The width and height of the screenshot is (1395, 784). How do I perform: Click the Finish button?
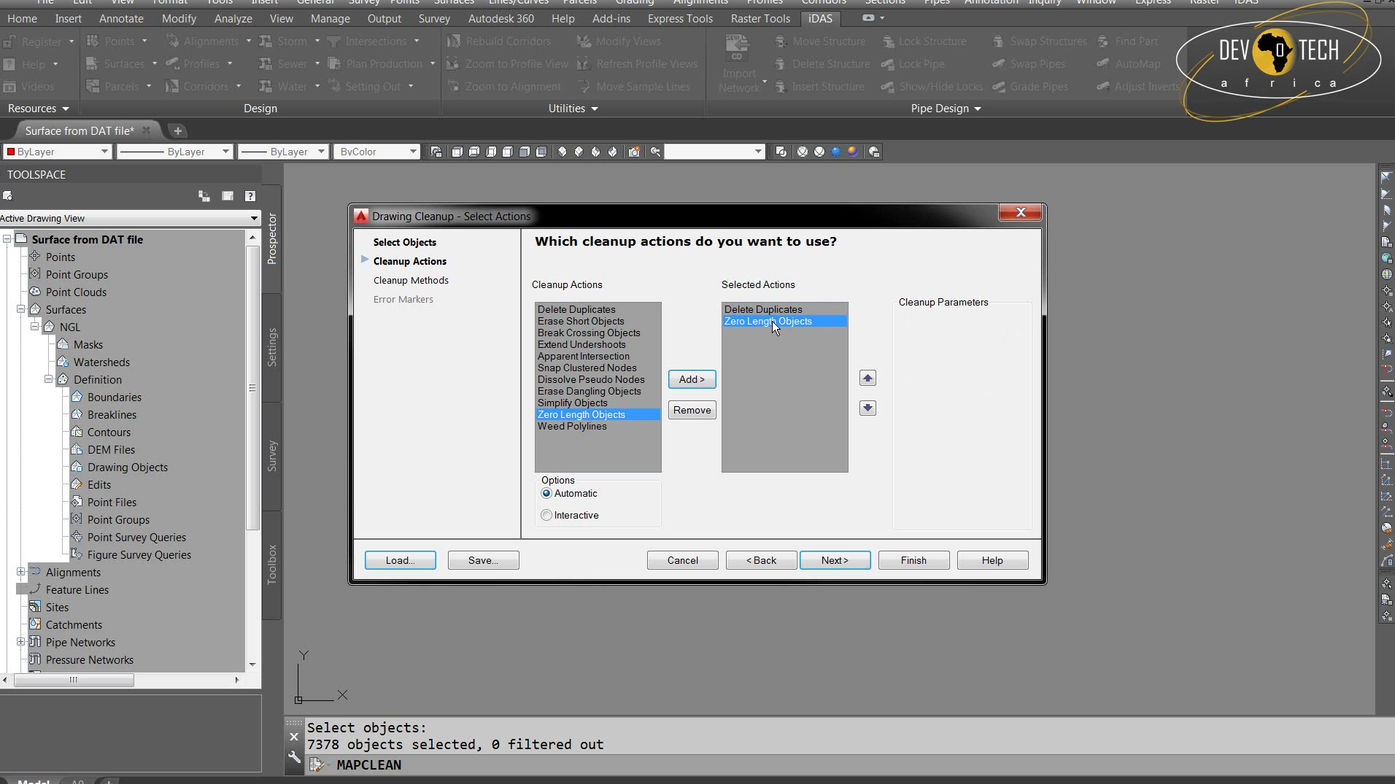click(x=914, y=560)
